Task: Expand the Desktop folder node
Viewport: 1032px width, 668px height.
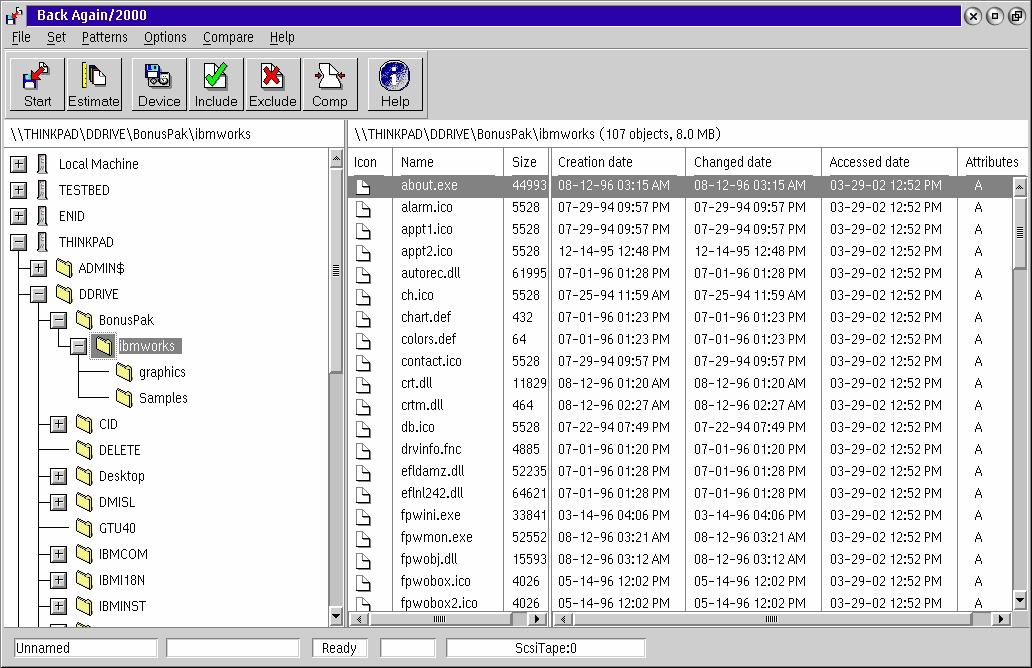Action: click(59, 476)
